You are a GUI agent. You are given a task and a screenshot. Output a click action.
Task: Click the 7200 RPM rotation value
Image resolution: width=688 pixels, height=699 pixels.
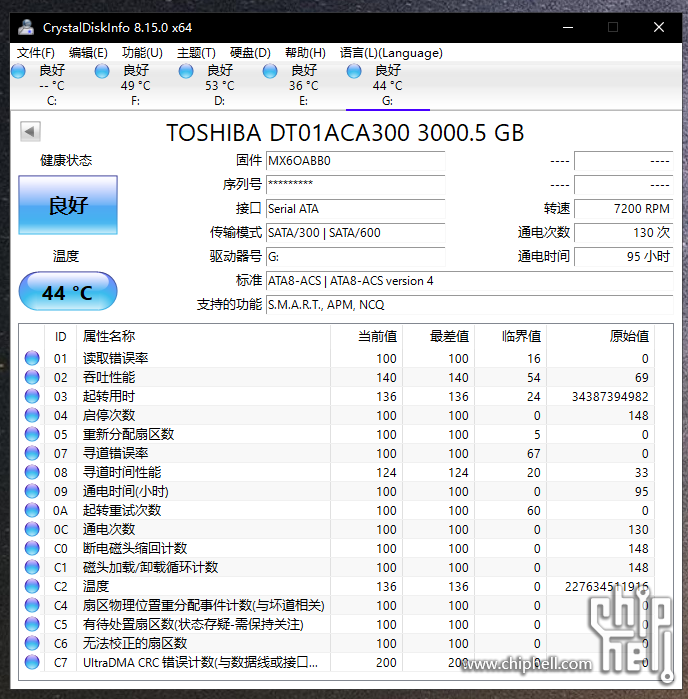coord(623,209)
